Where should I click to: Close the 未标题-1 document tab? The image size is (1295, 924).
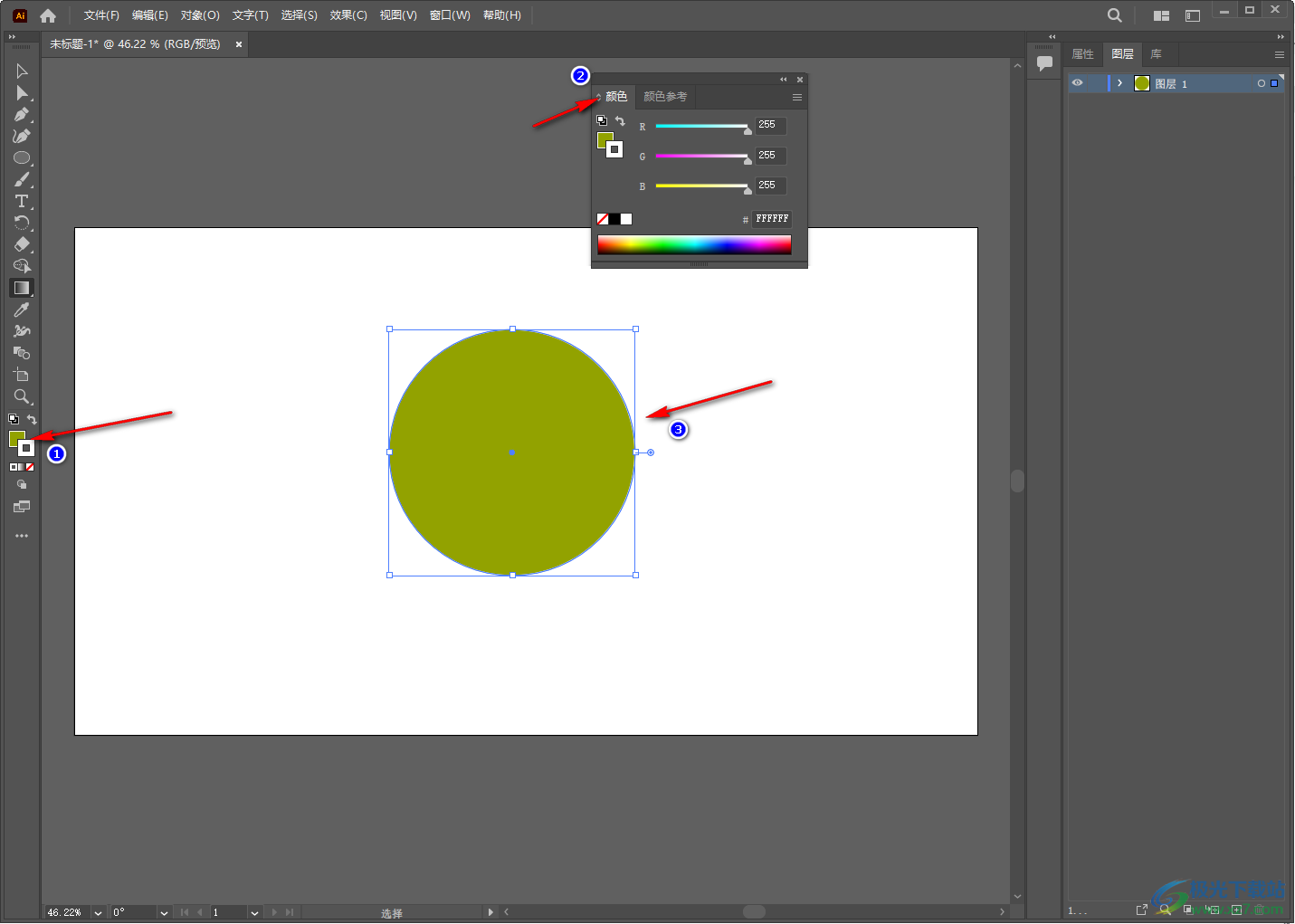[x=239, y=44]
